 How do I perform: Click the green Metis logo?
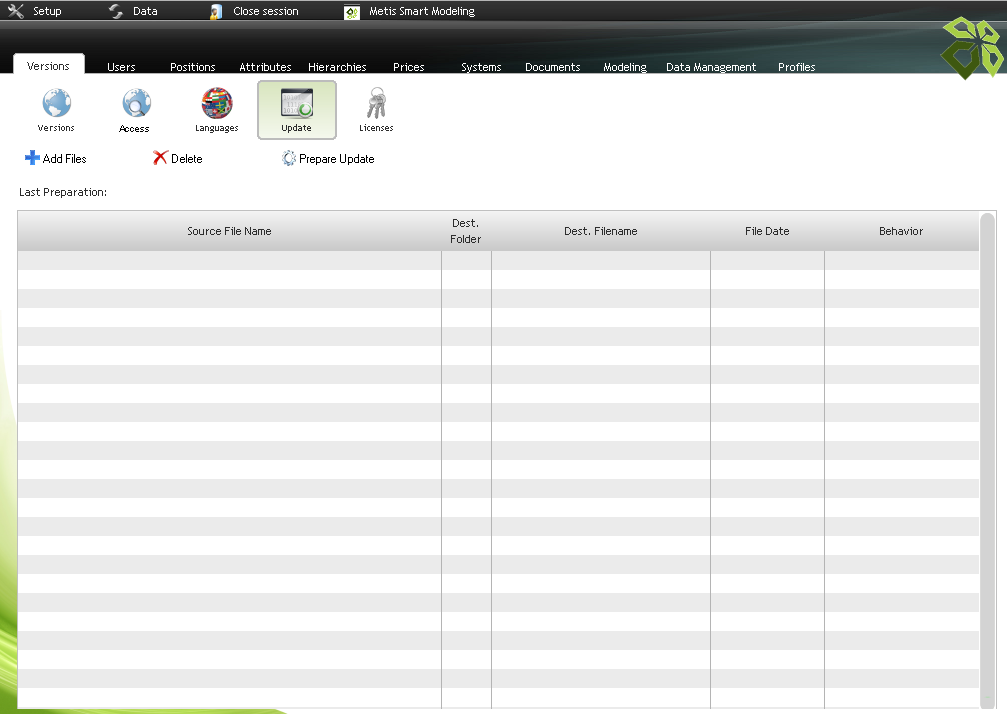click(970, 47)
